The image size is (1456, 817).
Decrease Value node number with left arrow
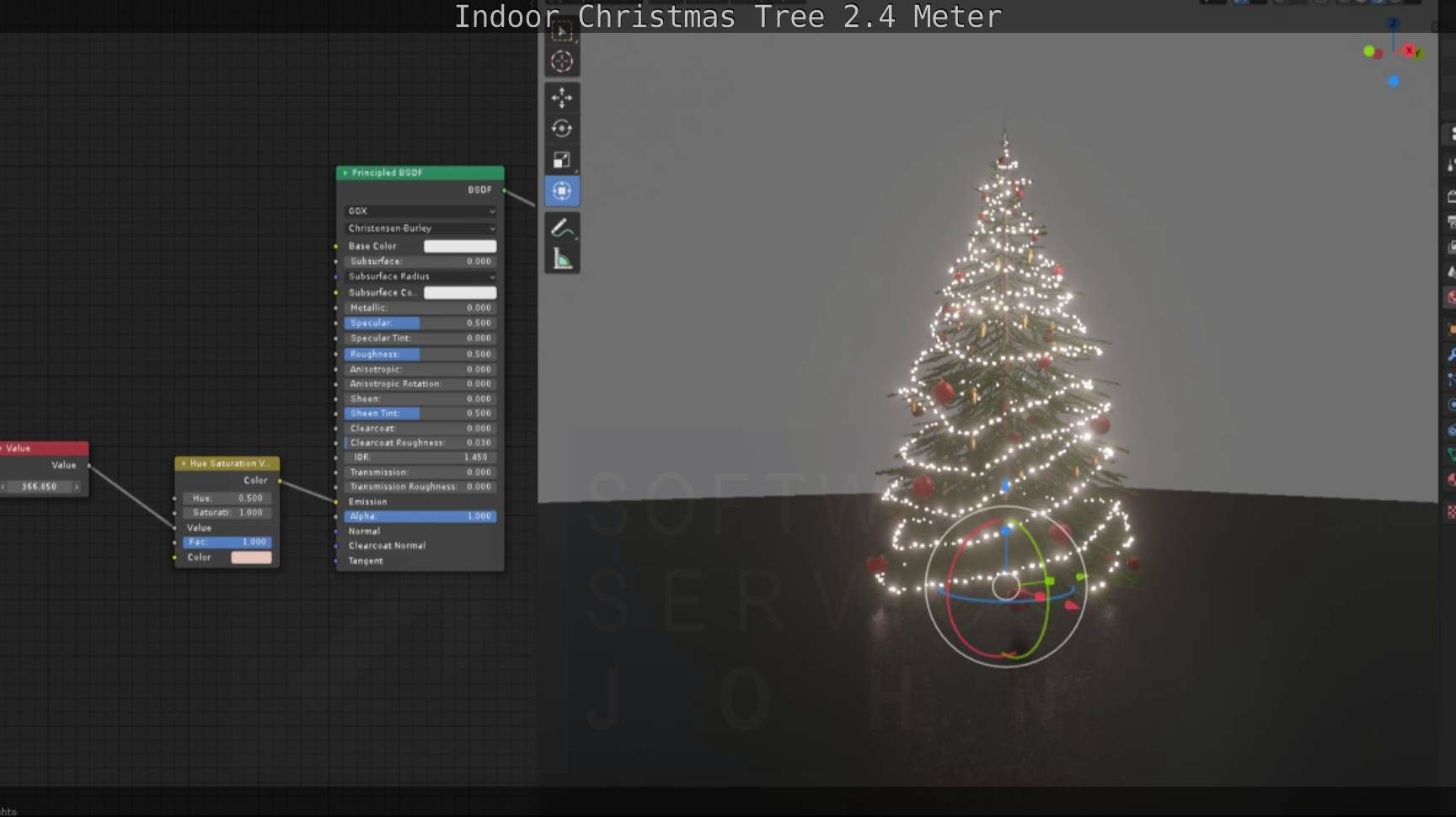3,487
